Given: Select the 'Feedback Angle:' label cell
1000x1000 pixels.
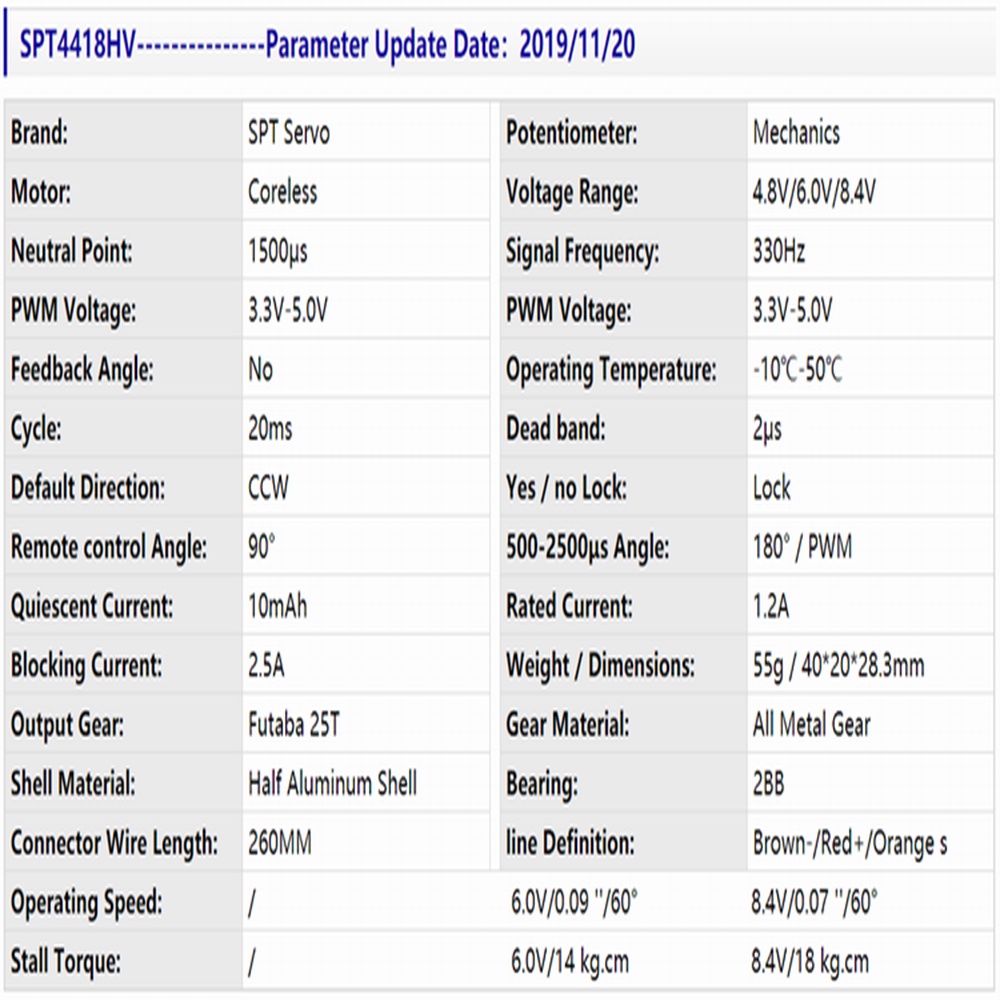Looking at the screenshot, I should tap(82, 370).
